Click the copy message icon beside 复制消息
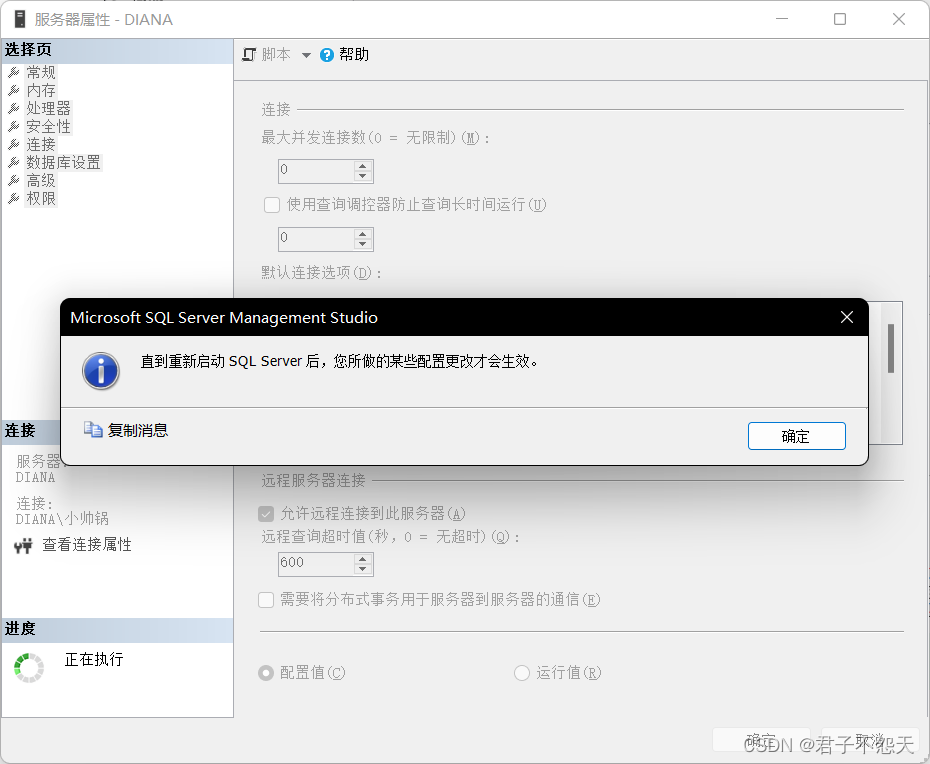 click(x=93, y=429)
